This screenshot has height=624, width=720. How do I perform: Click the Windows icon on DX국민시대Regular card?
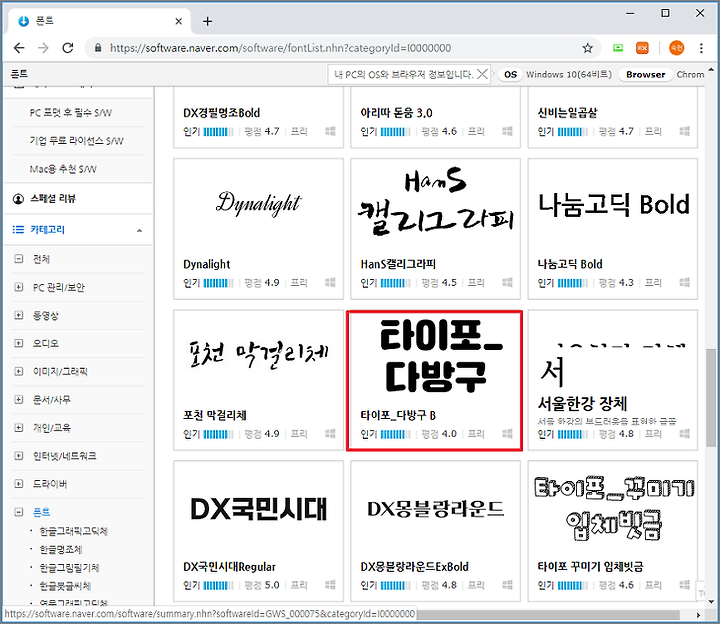pos(330,585)
